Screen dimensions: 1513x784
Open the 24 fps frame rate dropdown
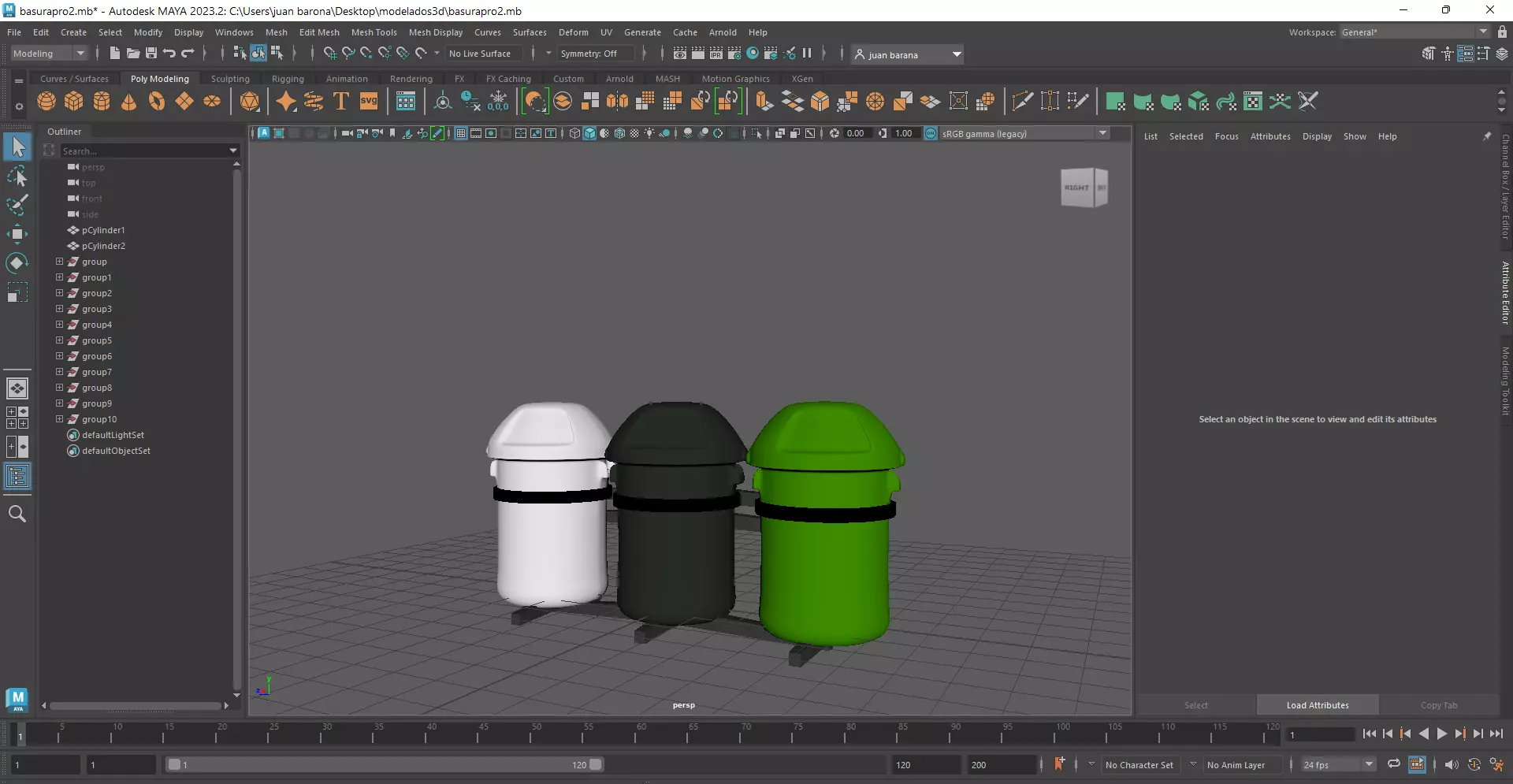click(x=1338, y=764)
